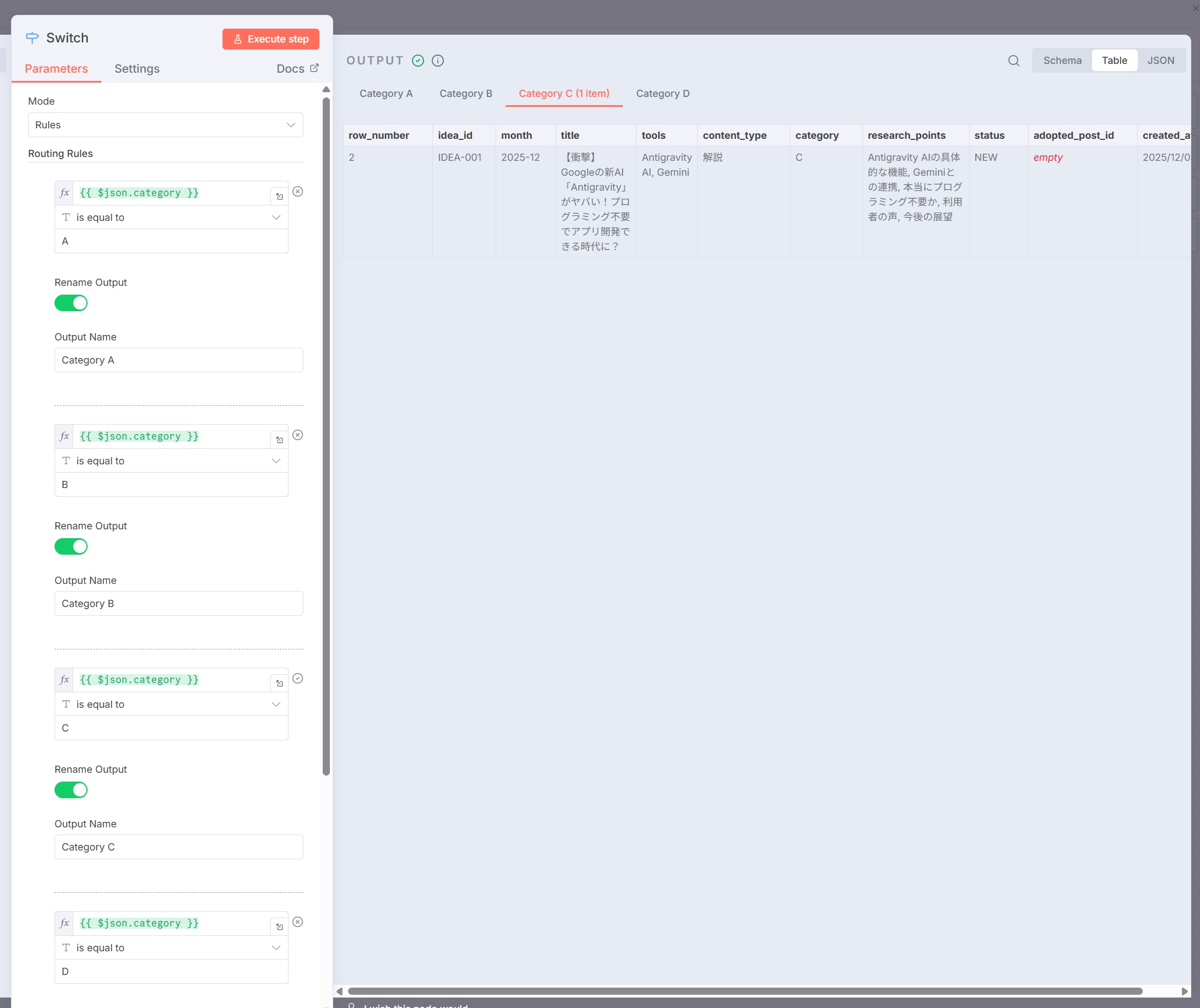The width and height of the screenshot is (1200, 1008).
Task: Click the horizontal scrollbar under the table
Action: pyautogui.click(x=743, y=991)
